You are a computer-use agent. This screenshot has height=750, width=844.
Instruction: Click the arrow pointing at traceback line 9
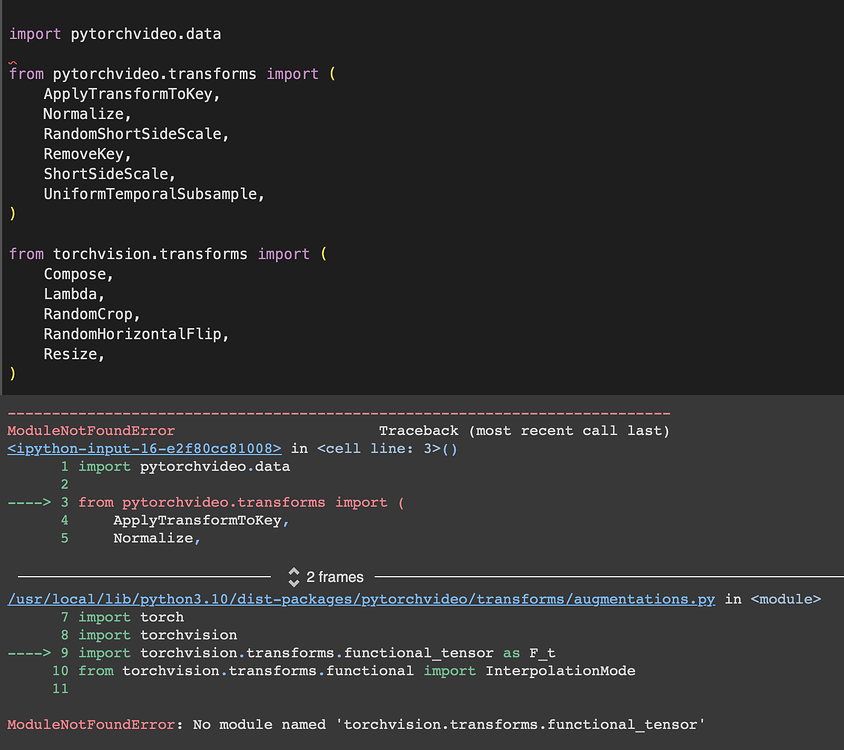[28, 653]
